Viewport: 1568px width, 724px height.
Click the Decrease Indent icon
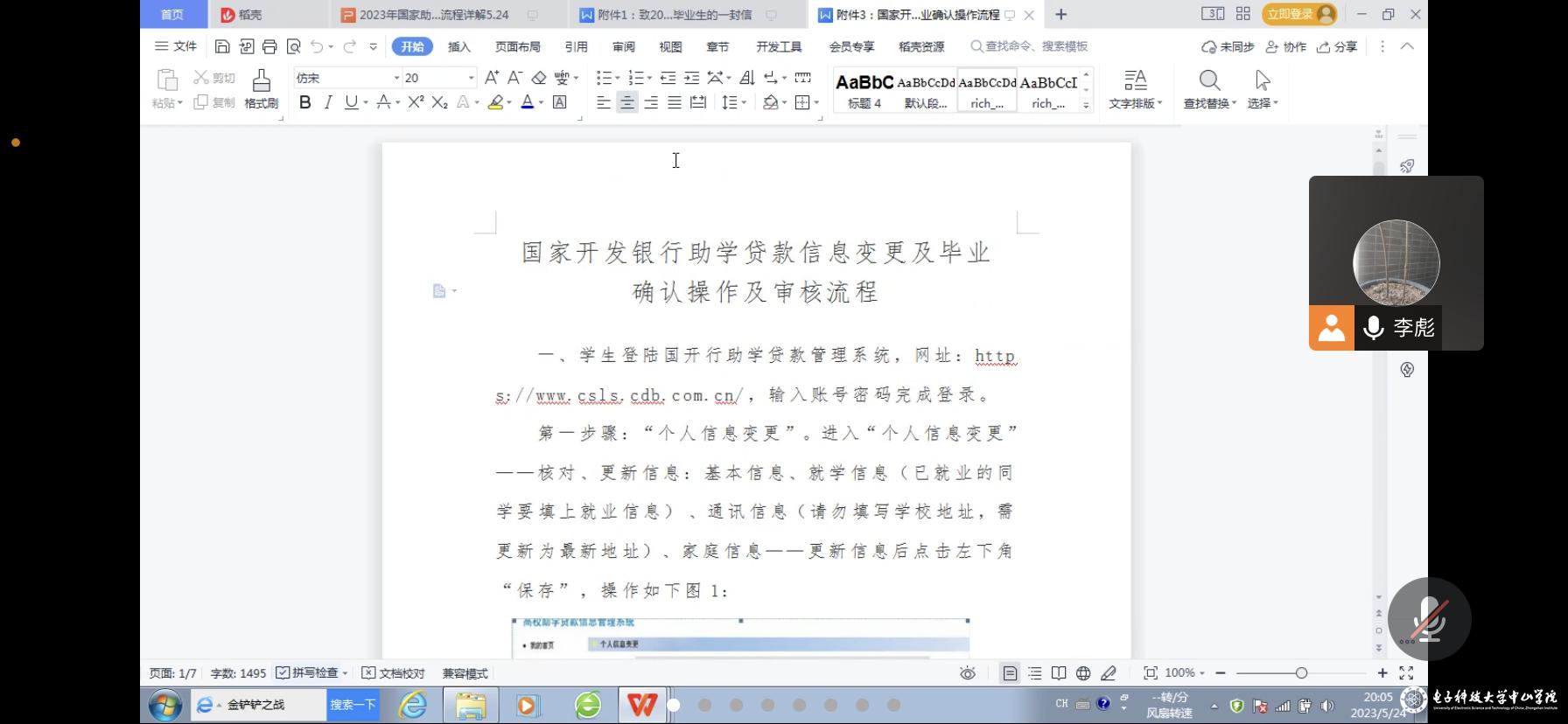(668, 78)
